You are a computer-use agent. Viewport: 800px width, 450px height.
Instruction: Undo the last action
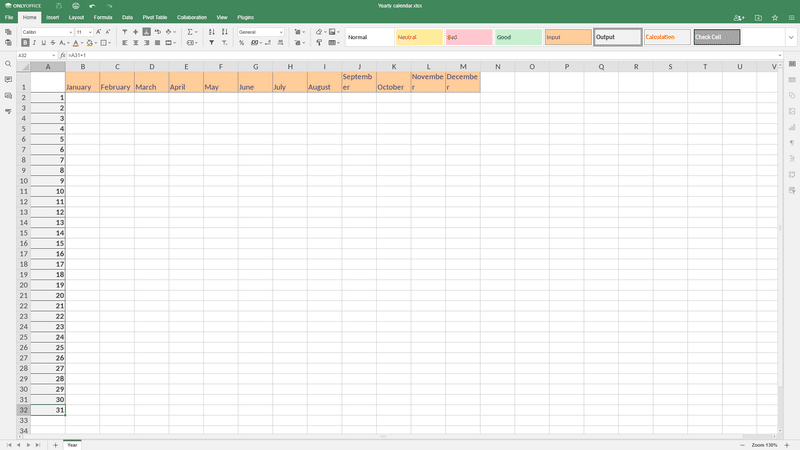pyautogui.click(x=92, y=6)
